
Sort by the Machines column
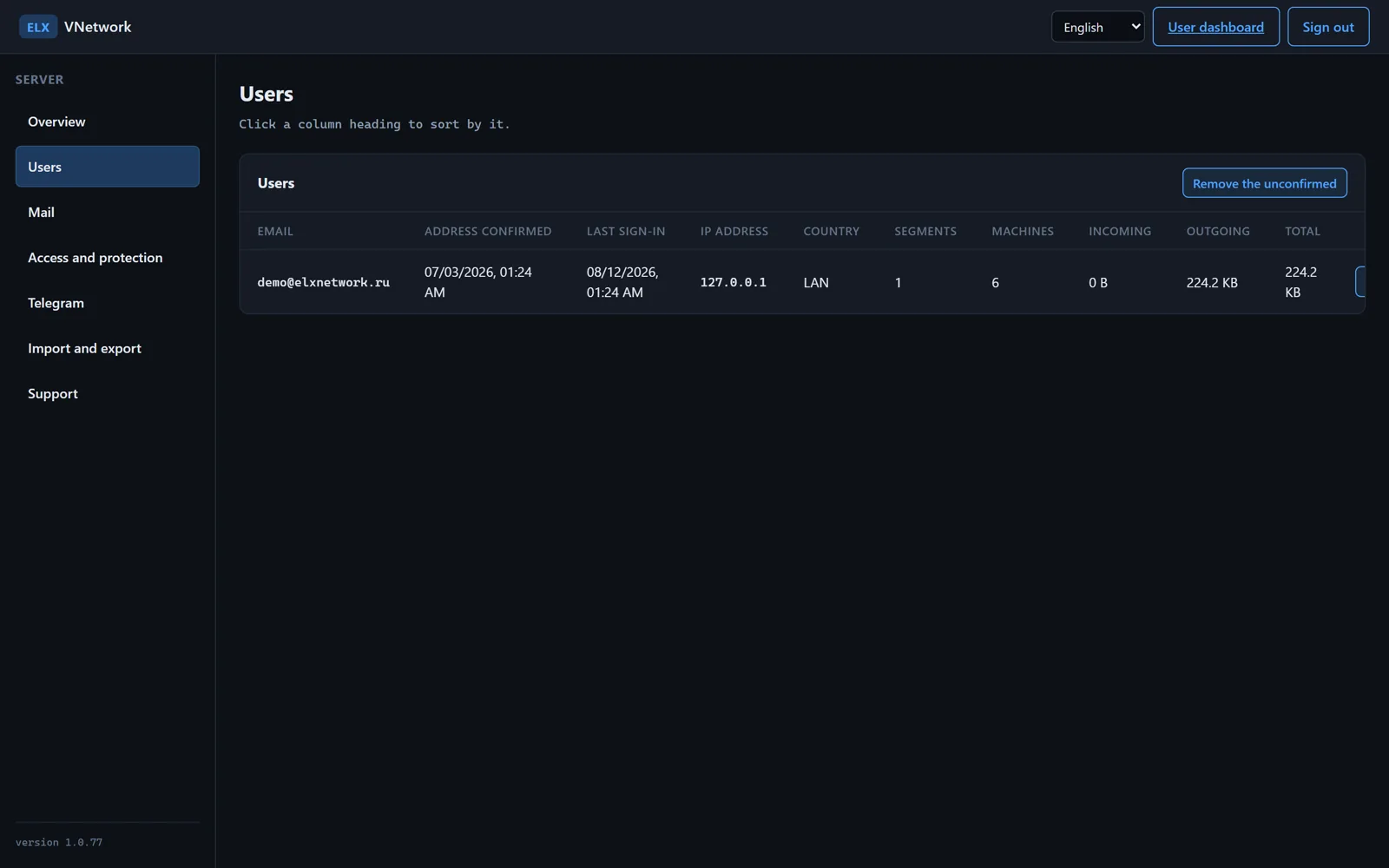click(x=1023, y=231)
